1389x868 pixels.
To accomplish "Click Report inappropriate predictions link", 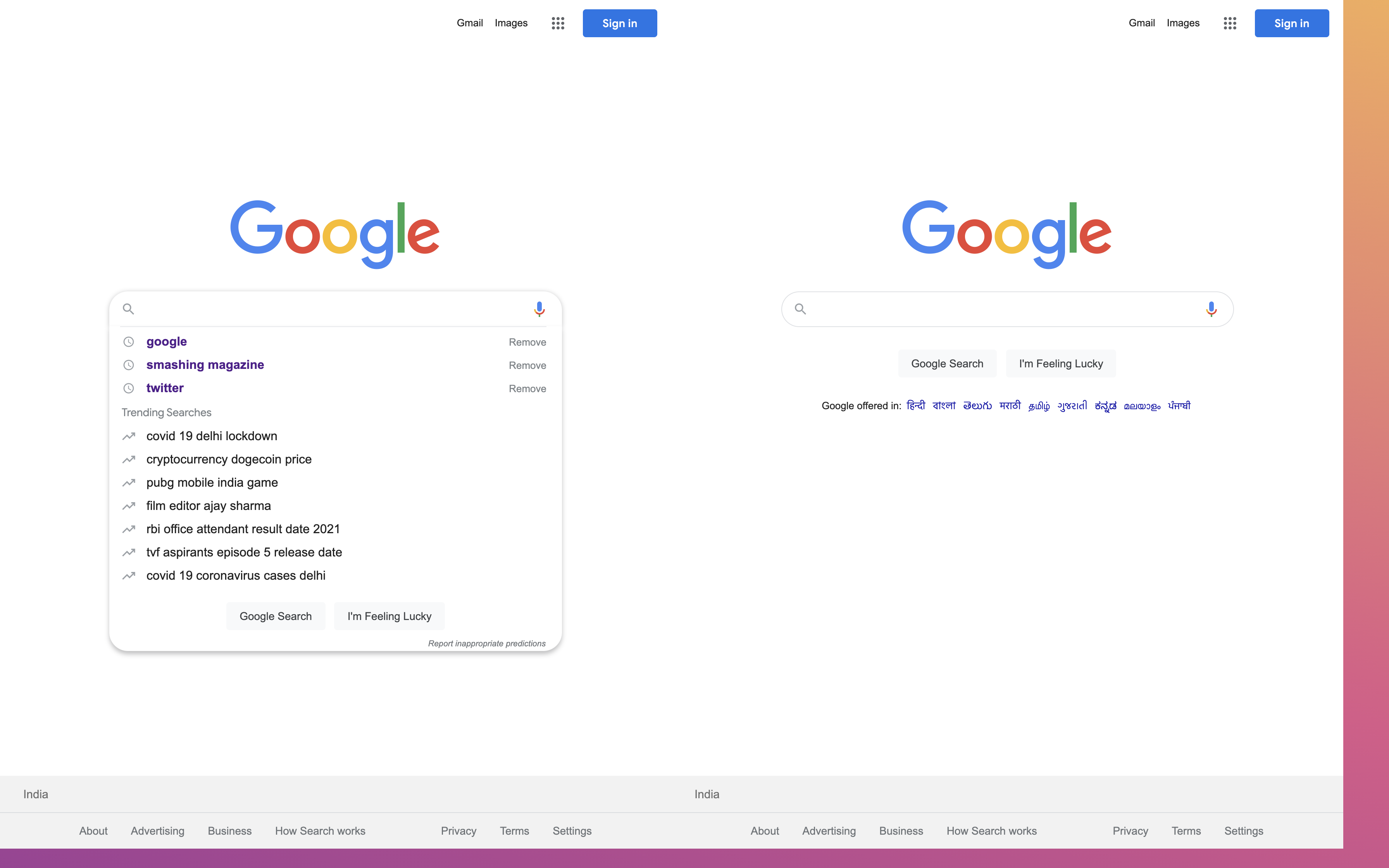I will 487,643.
